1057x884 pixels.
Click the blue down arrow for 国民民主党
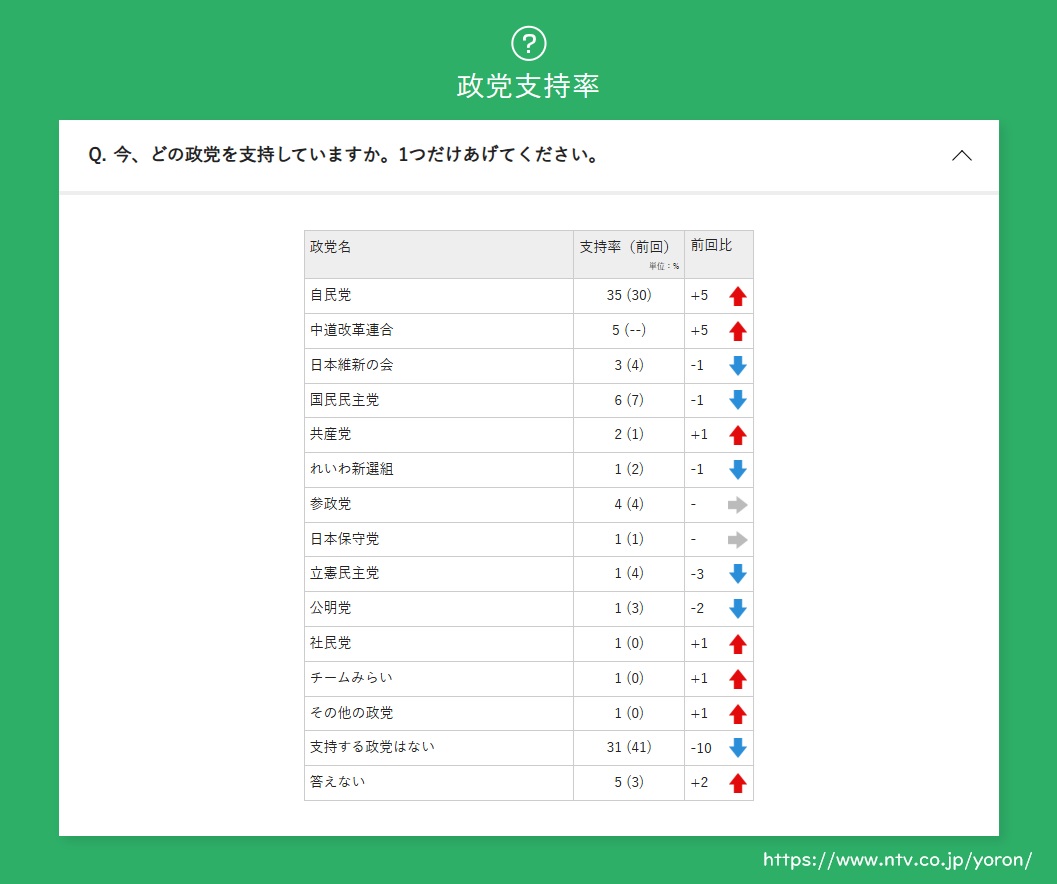[738, 400]
